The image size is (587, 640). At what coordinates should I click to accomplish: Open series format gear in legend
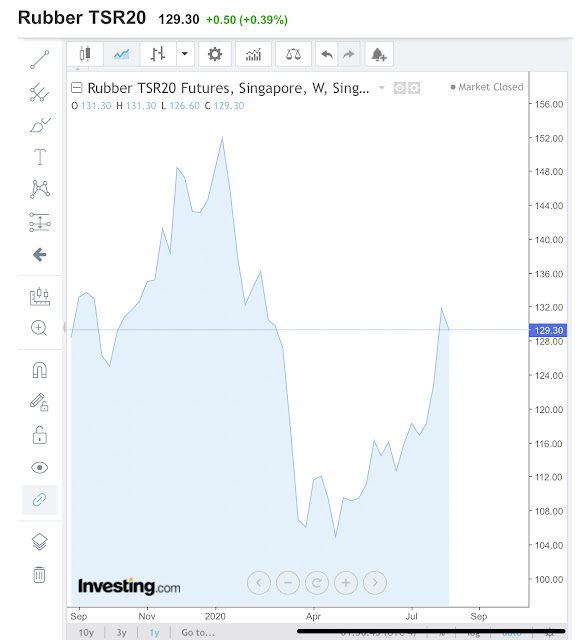414,88
